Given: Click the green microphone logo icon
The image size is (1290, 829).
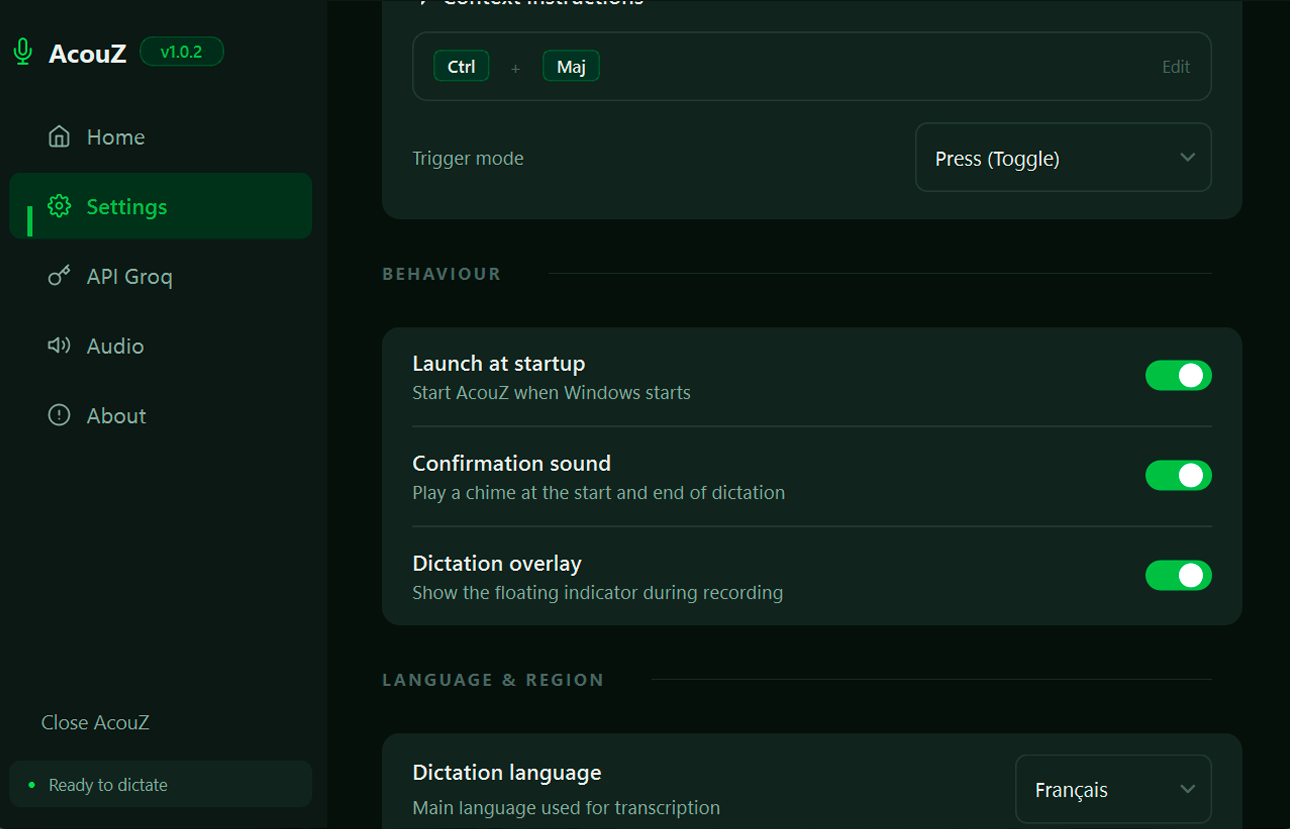Looking at the screenshot, I should (23, 52).
